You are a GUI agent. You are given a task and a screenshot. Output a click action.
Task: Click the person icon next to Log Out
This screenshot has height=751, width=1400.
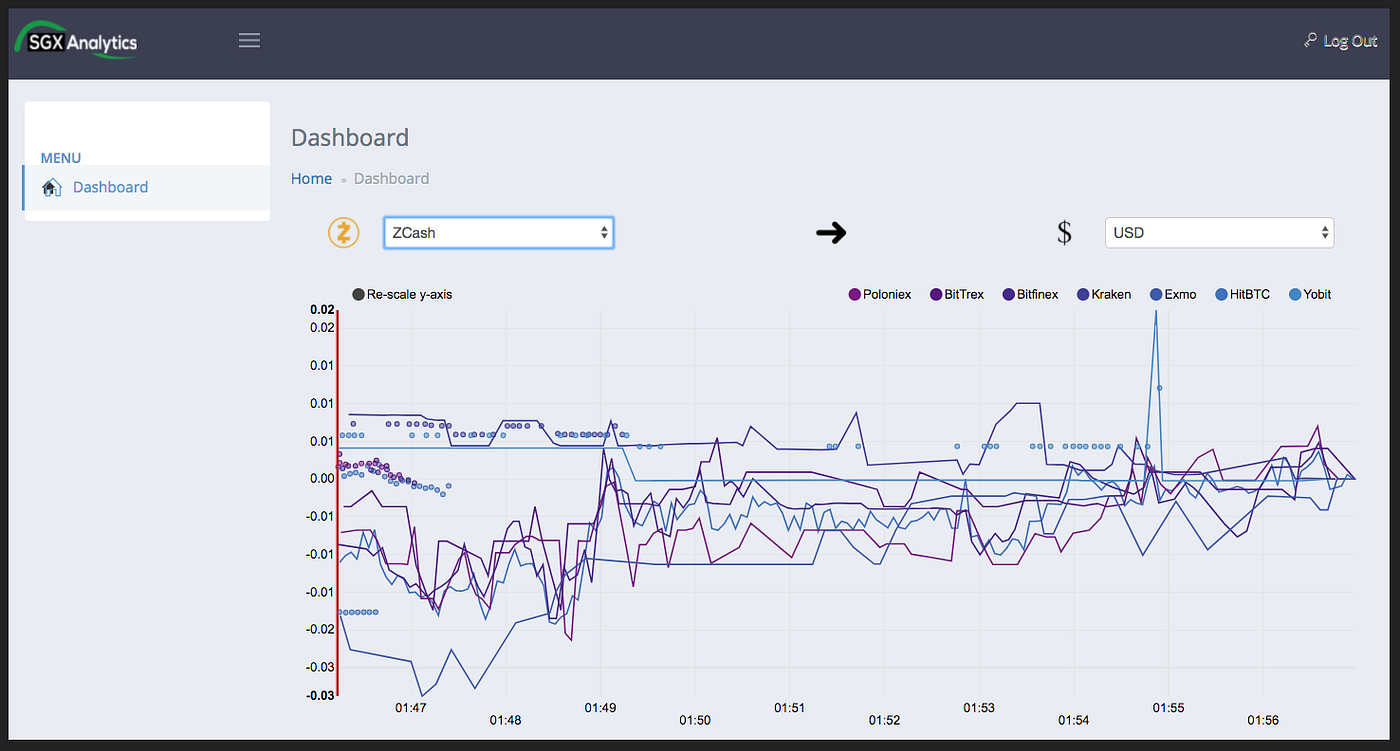(x=1310, y=40)
